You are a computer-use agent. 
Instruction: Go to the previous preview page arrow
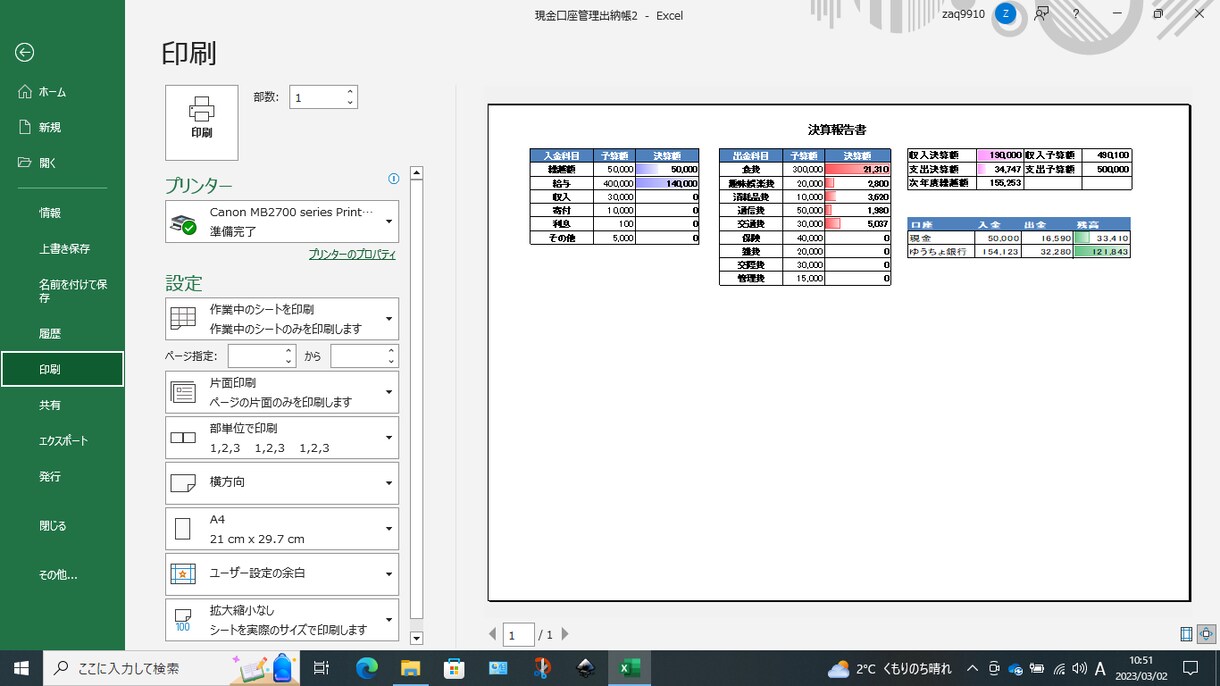click(x=492, y=634)
